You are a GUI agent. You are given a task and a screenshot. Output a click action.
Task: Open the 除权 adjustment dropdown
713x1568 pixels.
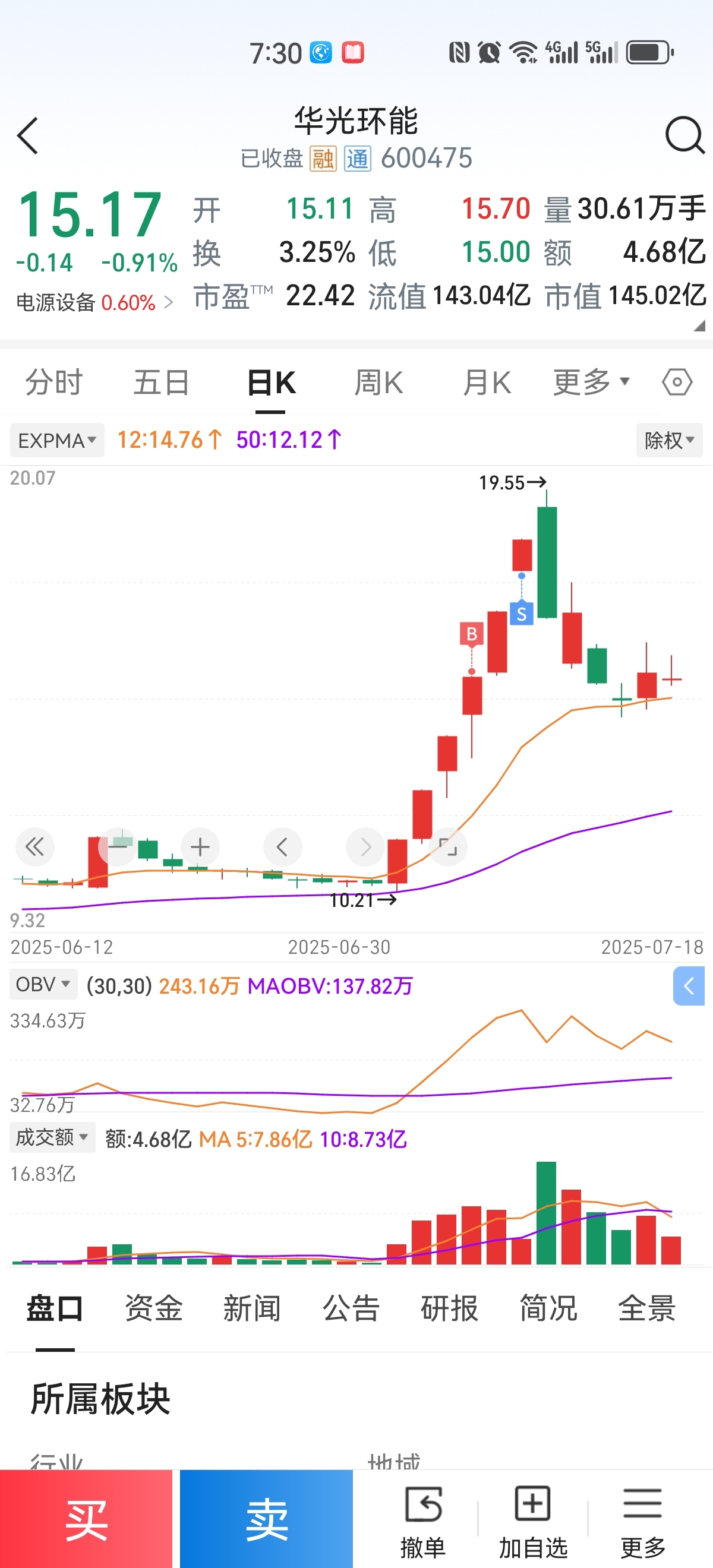[669, 440]
